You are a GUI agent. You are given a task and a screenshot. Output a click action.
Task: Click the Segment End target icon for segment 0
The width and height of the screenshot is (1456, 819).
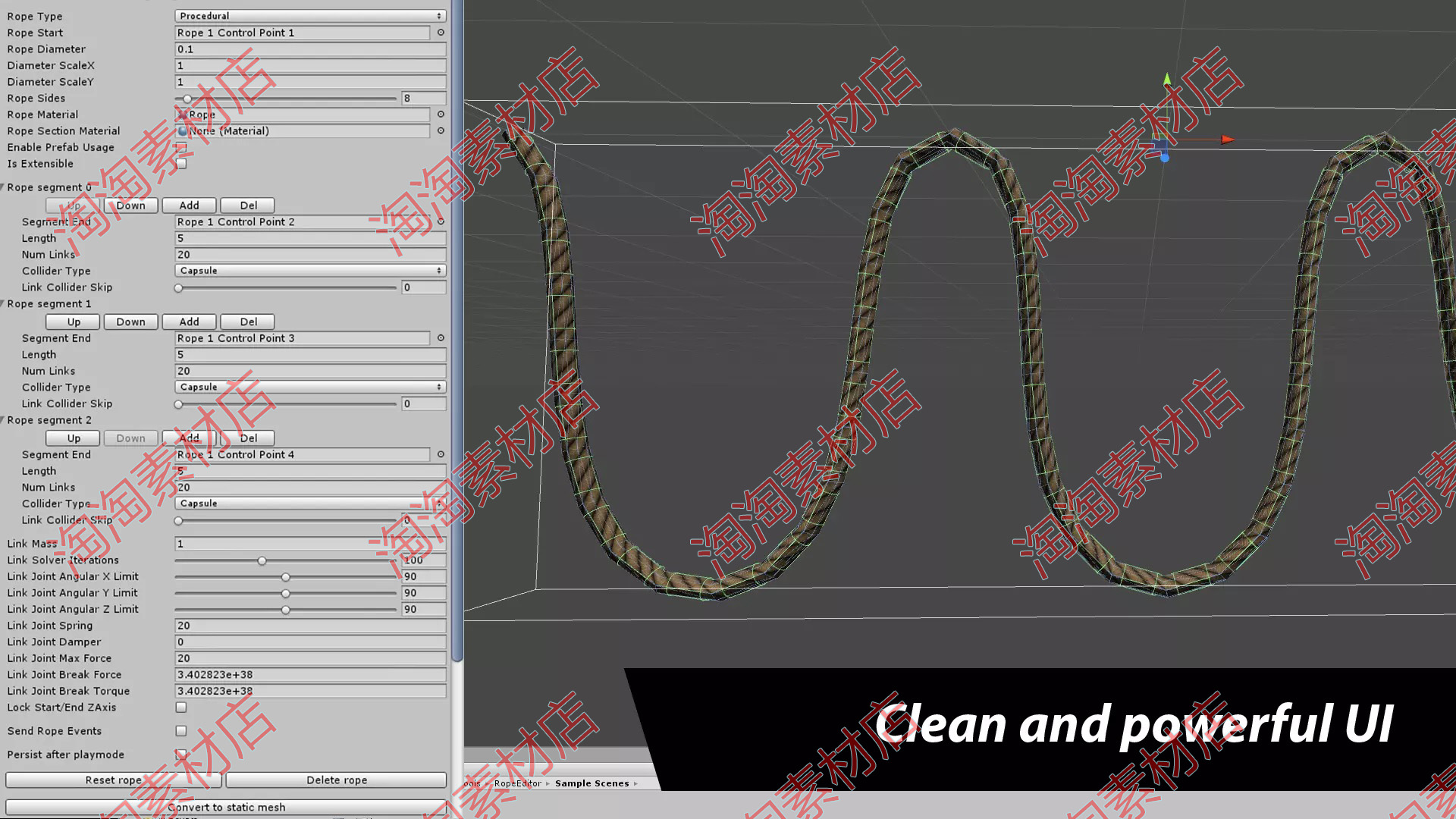[x=441, y=221]
